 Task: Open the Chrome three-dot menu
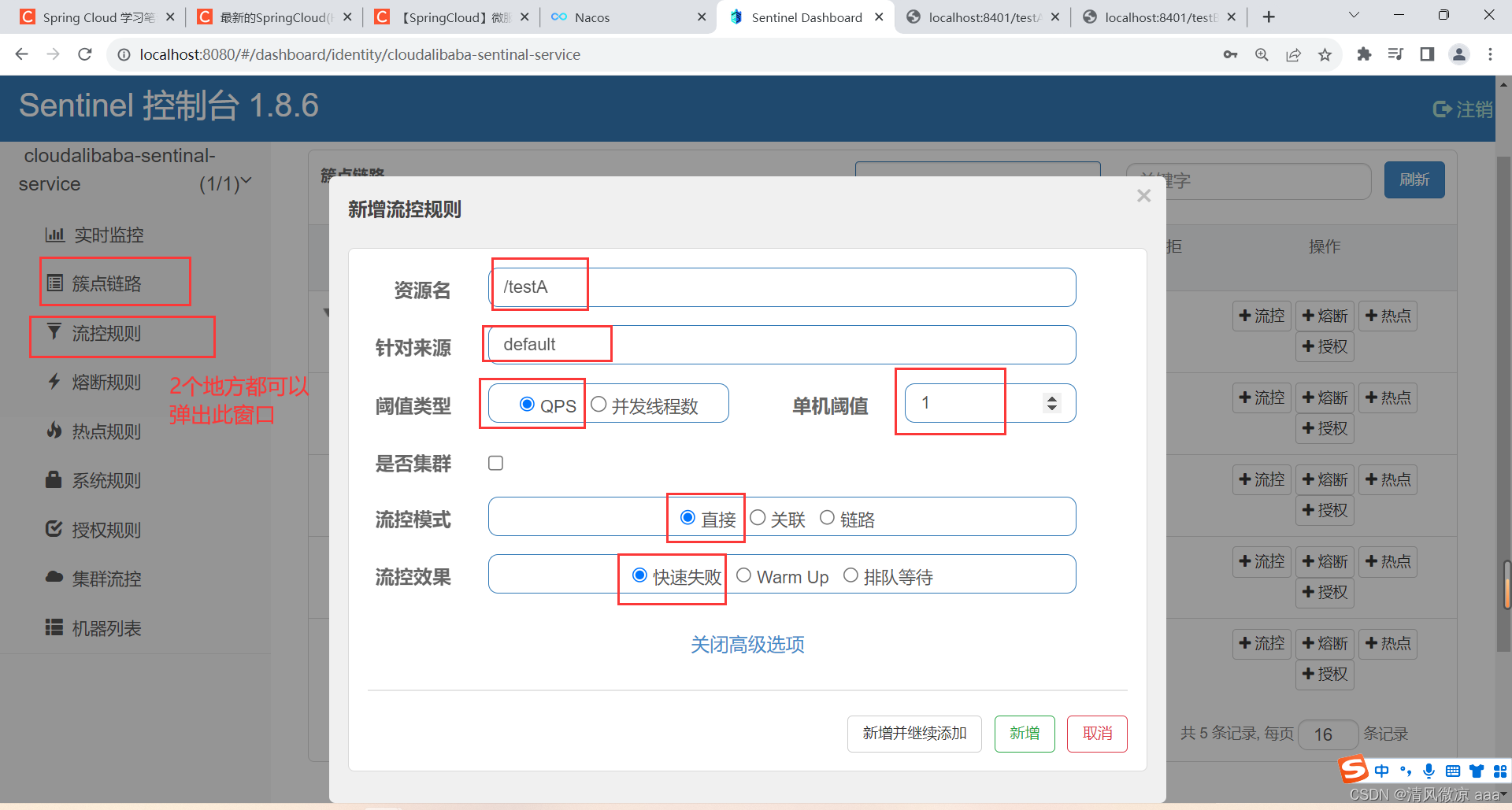coord(1490,54)
